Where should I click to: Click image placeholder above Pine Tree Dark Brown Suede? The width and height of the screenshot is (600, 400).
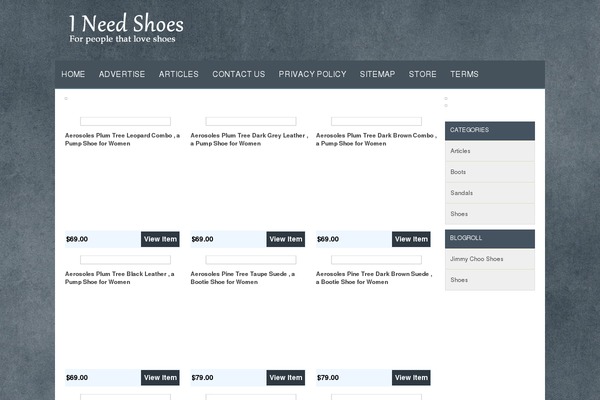(377, 260)
